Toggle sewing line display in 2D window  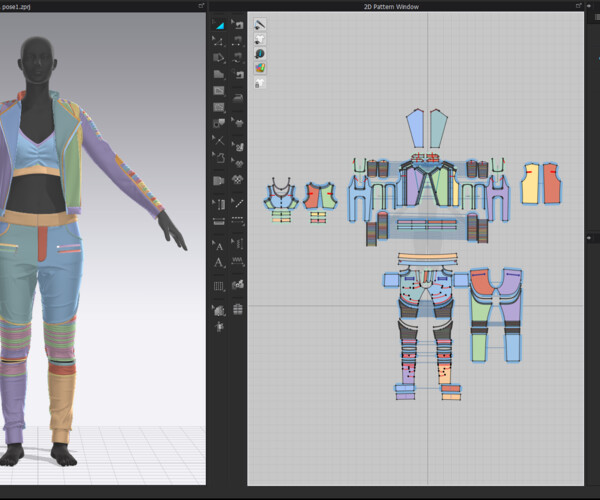point(259,24)
